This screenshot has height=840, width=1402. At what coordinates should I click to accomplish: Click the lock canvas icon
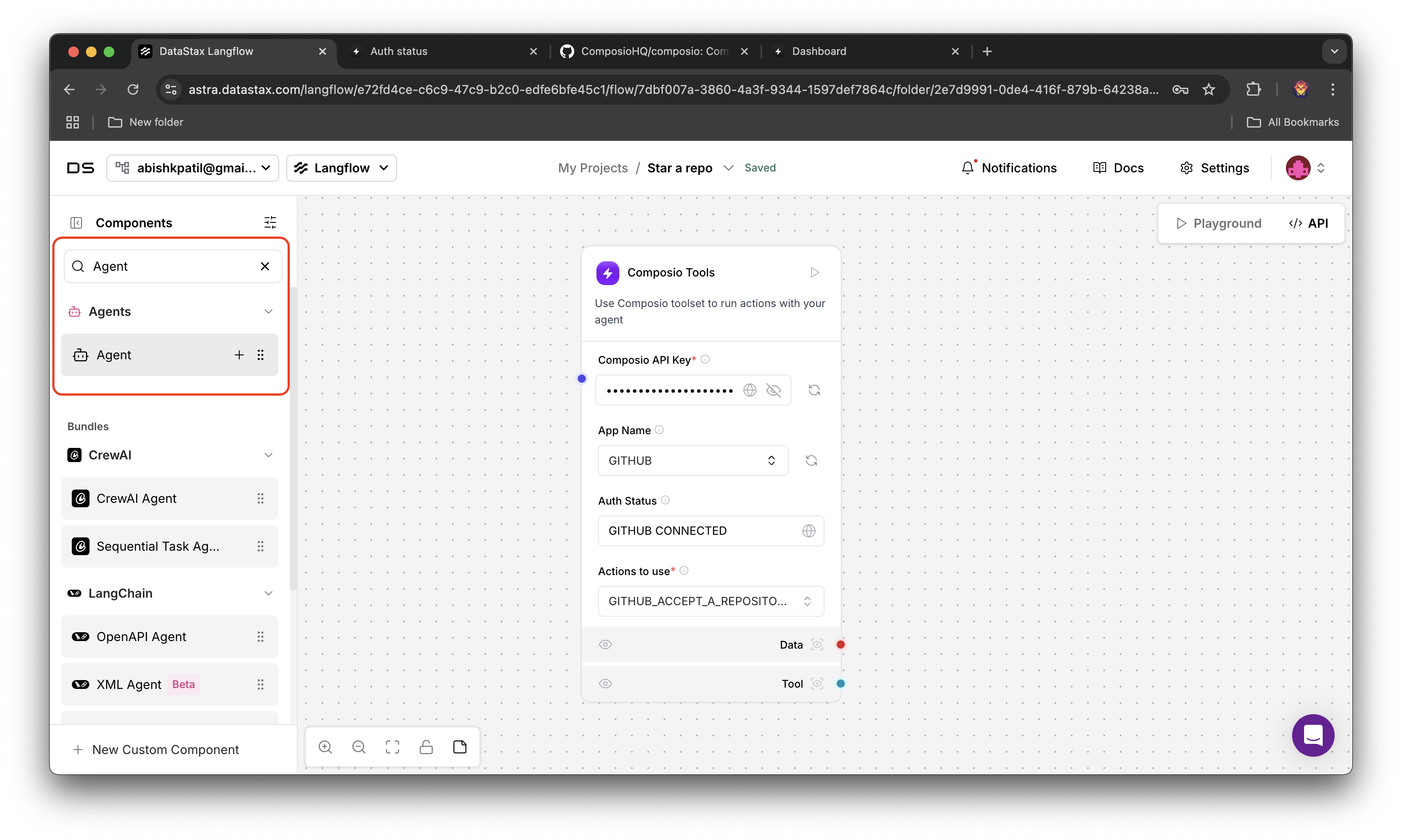(426, 747)
